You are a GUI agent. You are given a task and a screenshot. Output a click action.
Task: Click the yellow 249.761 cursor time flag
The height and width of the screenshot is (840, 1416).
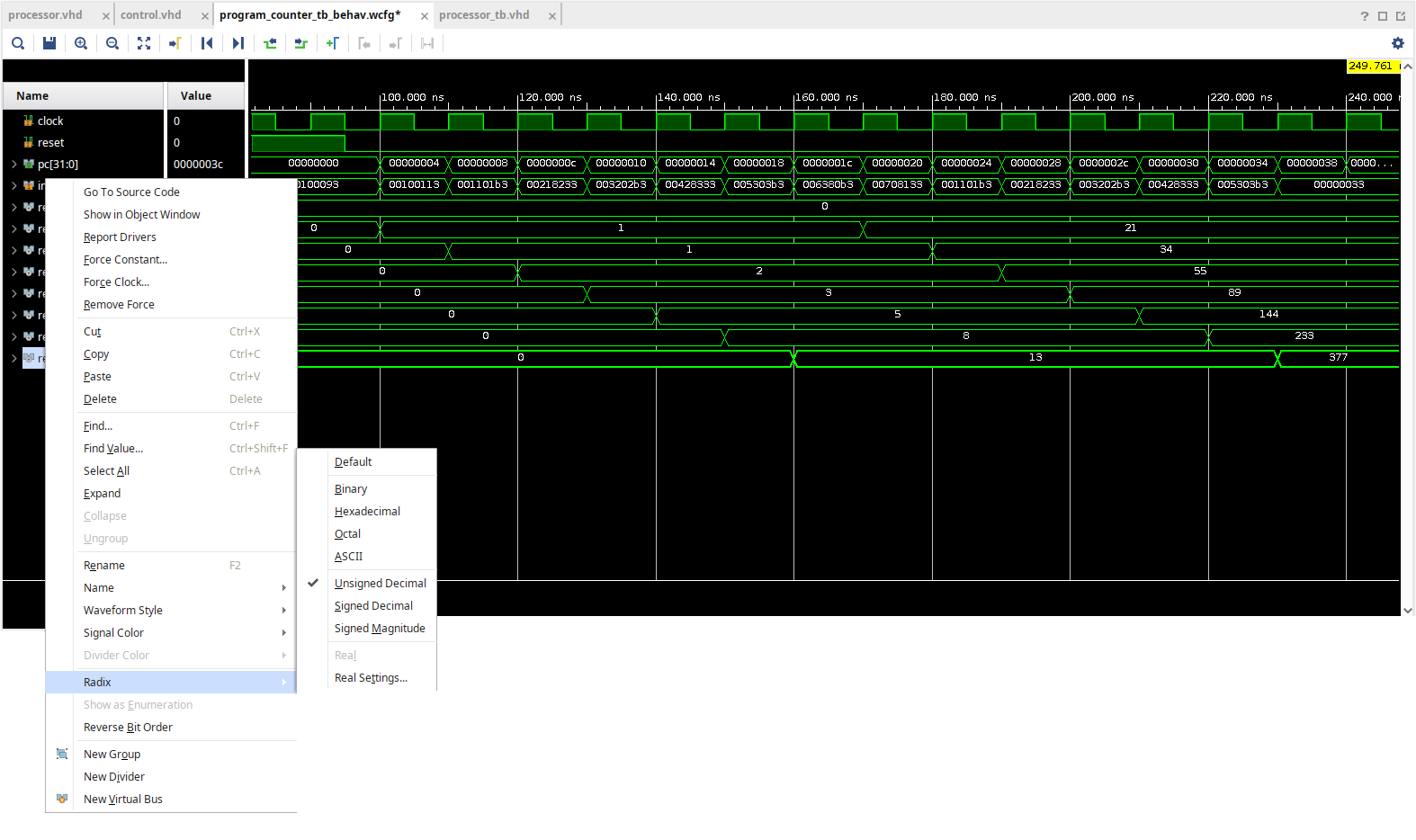(1372, 66)
